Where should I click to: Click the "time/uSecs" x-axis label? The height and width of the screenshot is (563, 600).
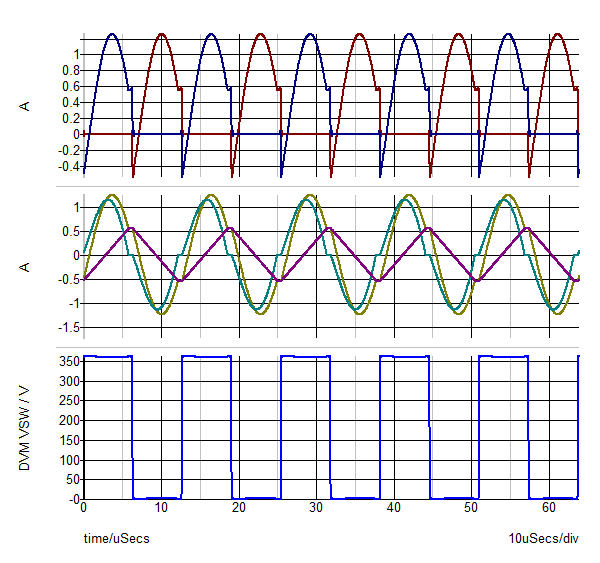pos(116,539)
